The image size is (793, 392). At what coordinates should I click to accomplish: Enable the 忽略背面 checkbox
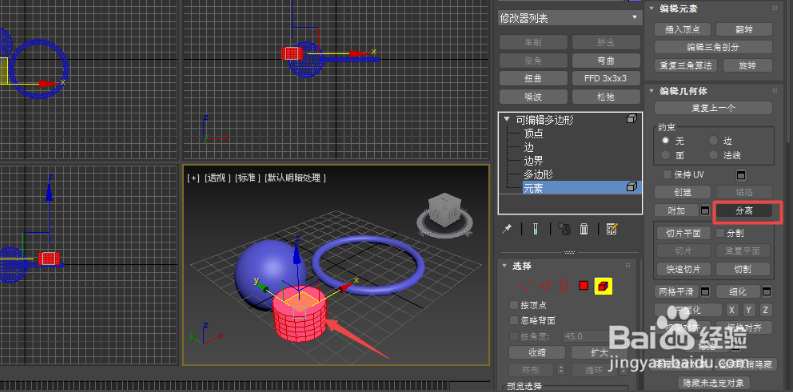coord(514,321)
